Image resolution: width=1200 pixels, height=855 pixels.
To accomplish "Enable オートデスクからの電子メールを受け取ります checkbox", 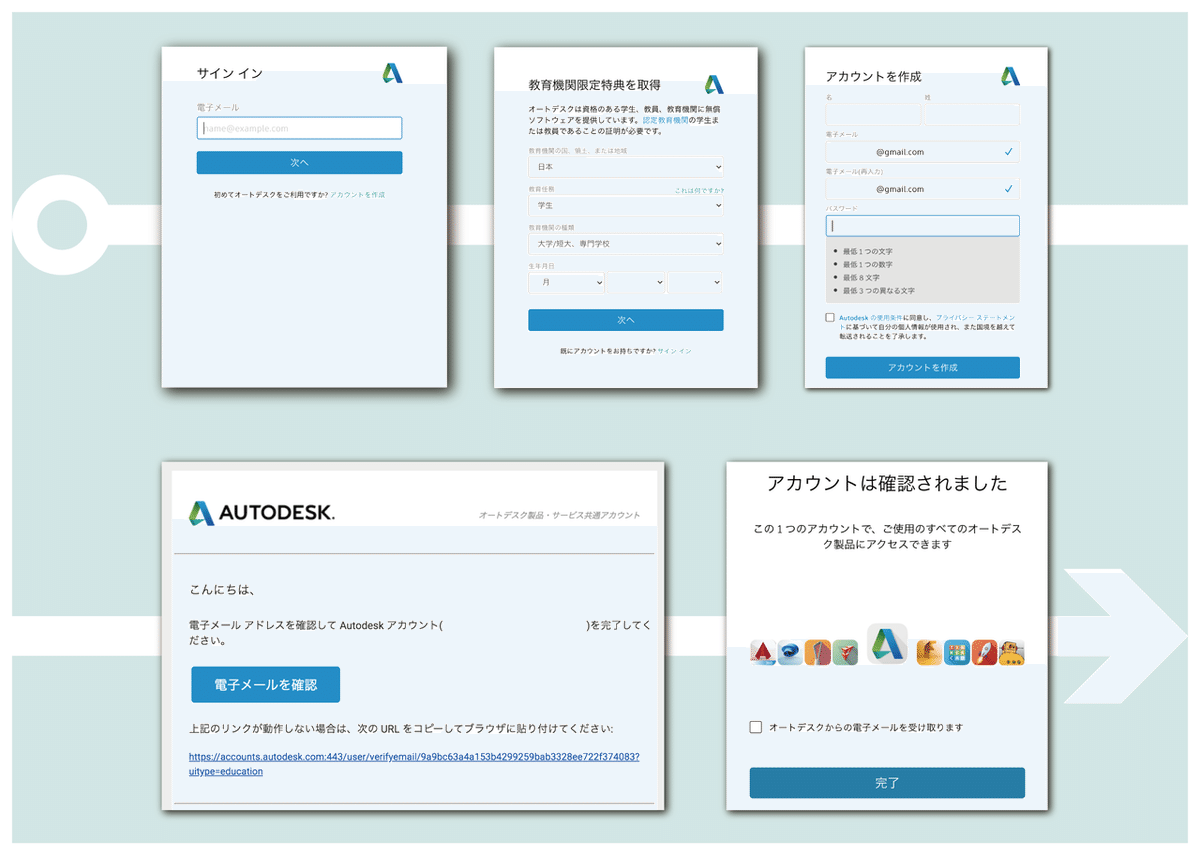I will tap(756, 727).
